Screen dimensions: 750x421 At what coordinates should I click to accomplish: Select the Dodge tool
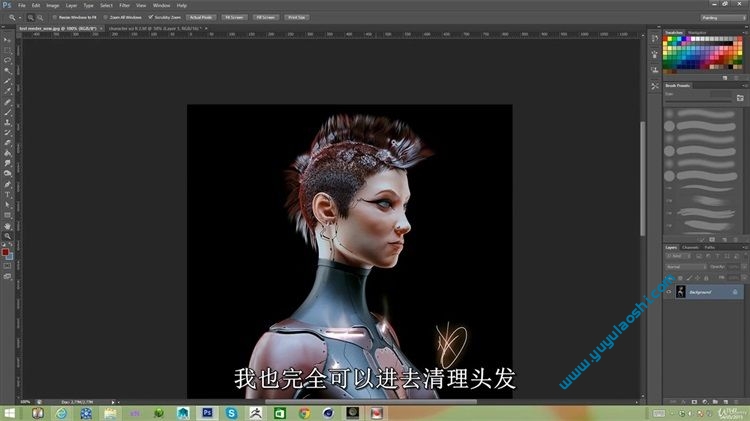(x=7, y=174)
